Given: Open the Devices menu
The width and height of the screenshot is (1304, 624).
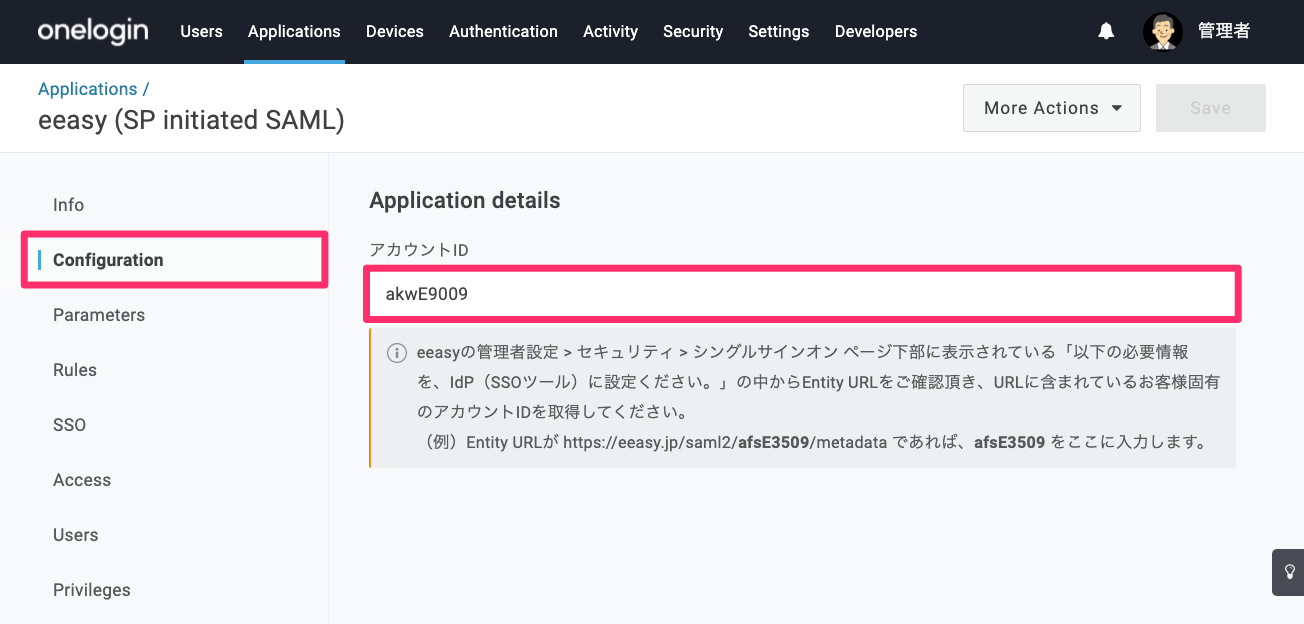Looking at the screenshot, I should [395, 31].
